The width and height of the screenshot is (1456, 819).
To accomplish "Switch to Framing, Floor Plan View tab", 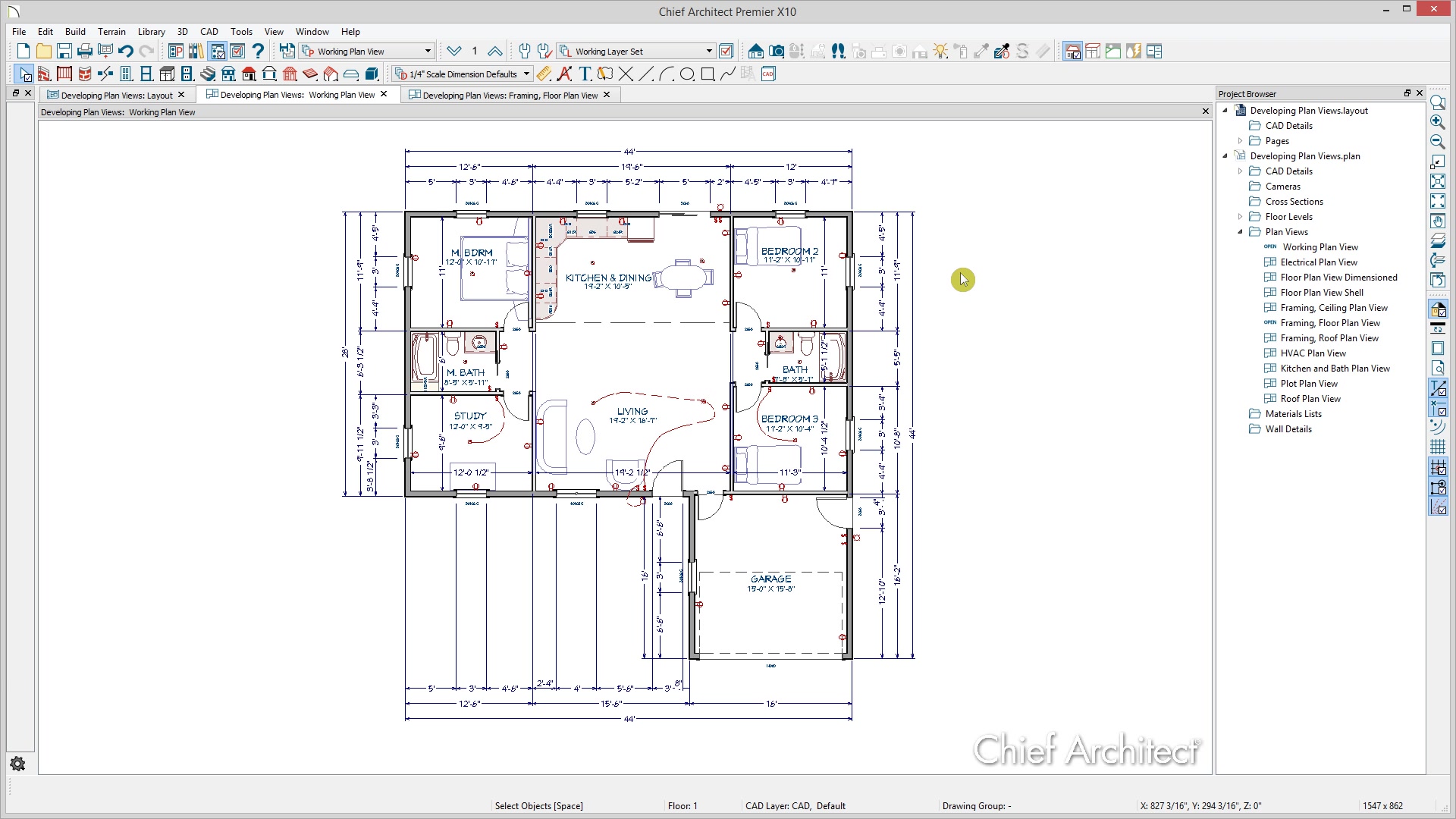I will pyautogui.click(x=510, y=96).
